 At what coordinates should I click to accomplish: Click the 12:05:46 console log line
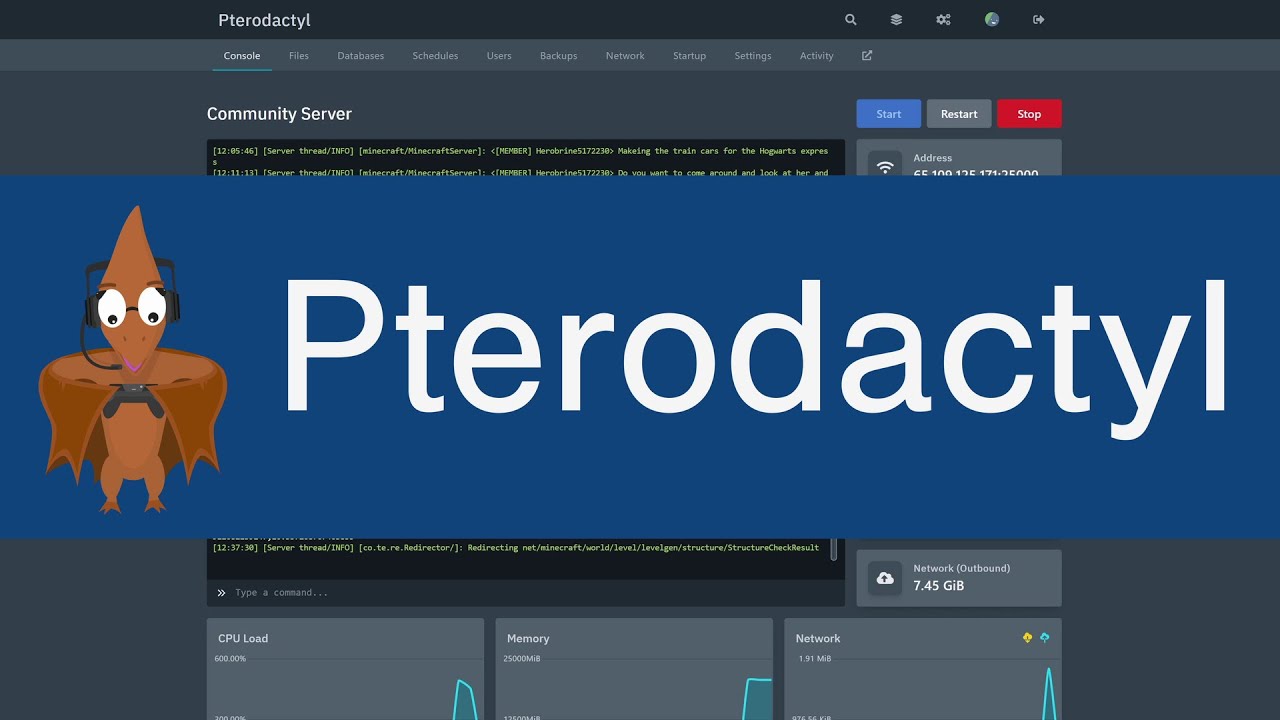[x=520, y=155]
